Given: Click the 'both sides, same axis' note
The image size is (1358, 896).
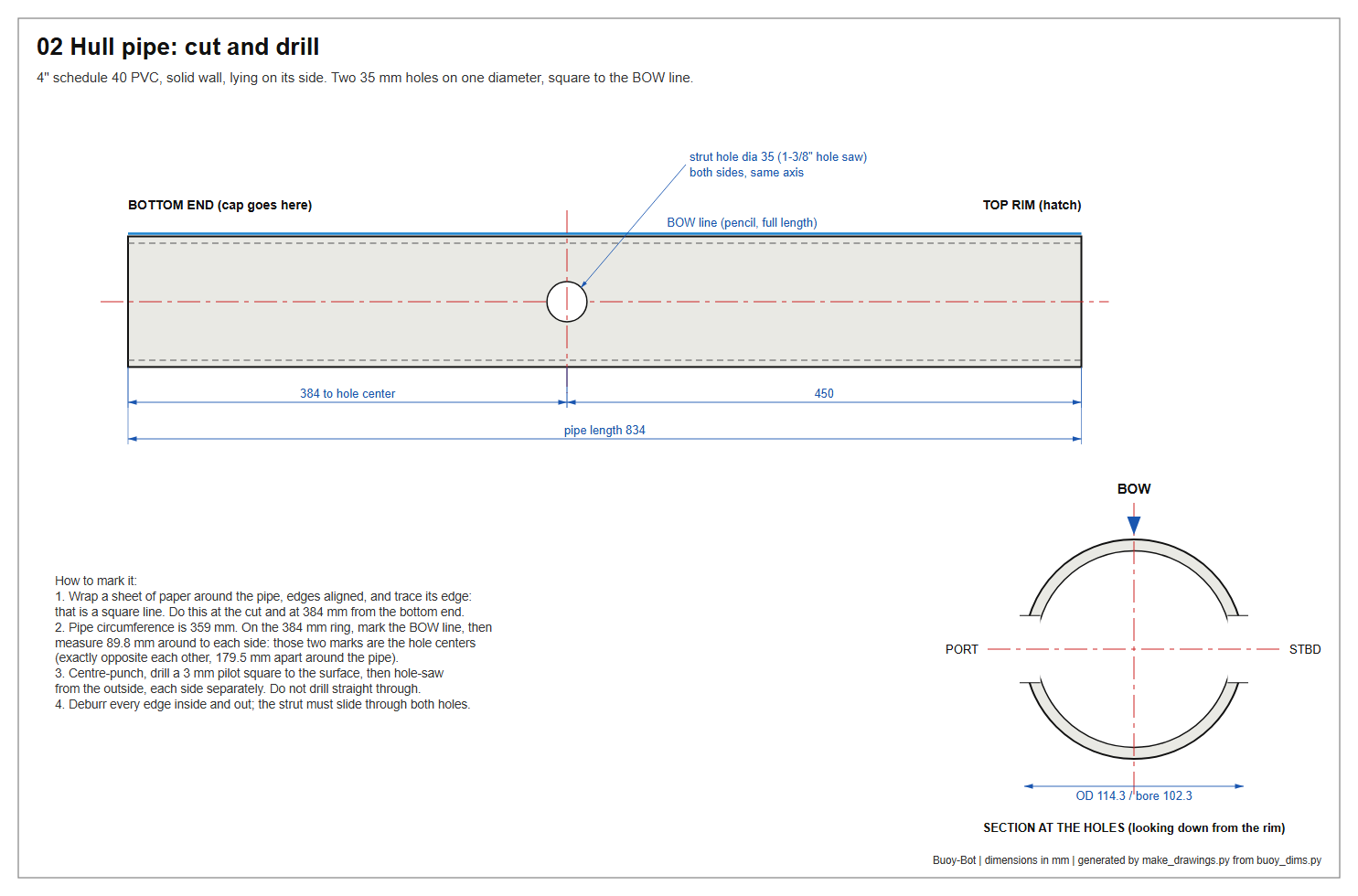Looking at the screenshot, I should (x=746, y=172).
